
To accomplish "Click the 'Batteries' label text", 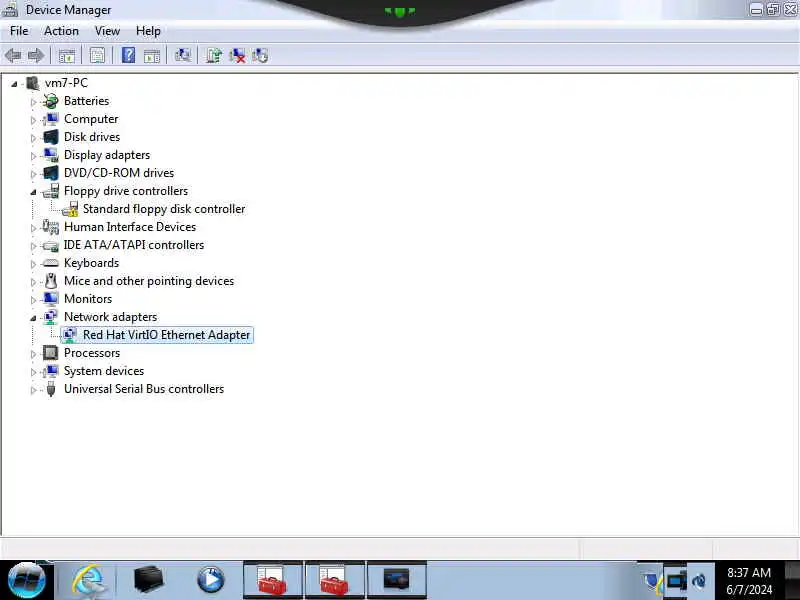I will pyautogui.click(x=86, y=101).
